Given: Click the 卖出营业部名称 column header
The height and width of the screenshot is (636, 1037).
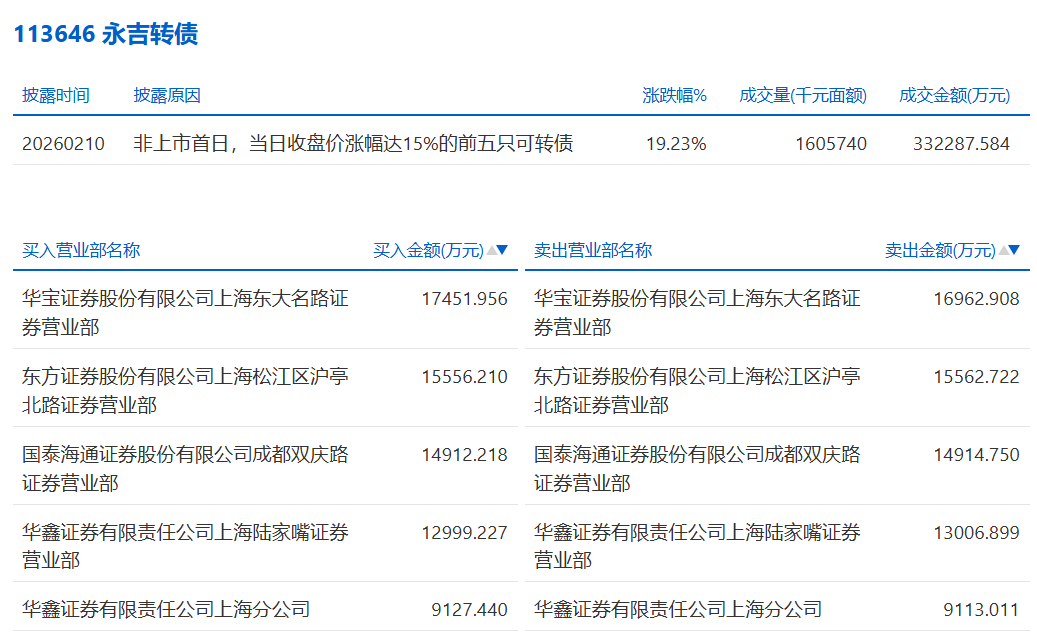Looking at the screenshot, I should 593,250.
